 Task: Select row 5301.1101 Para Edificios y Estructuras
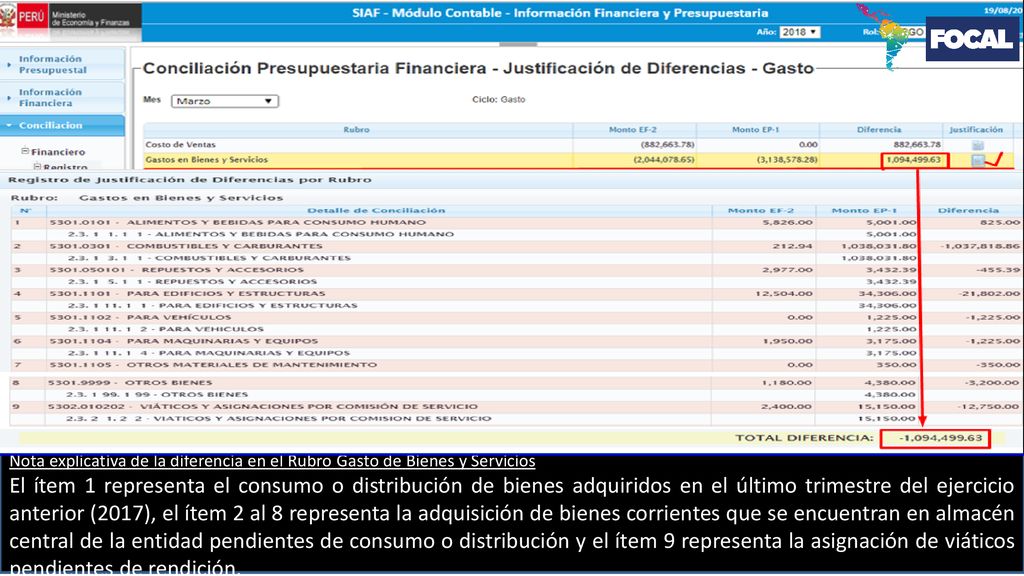pos(515,294)
